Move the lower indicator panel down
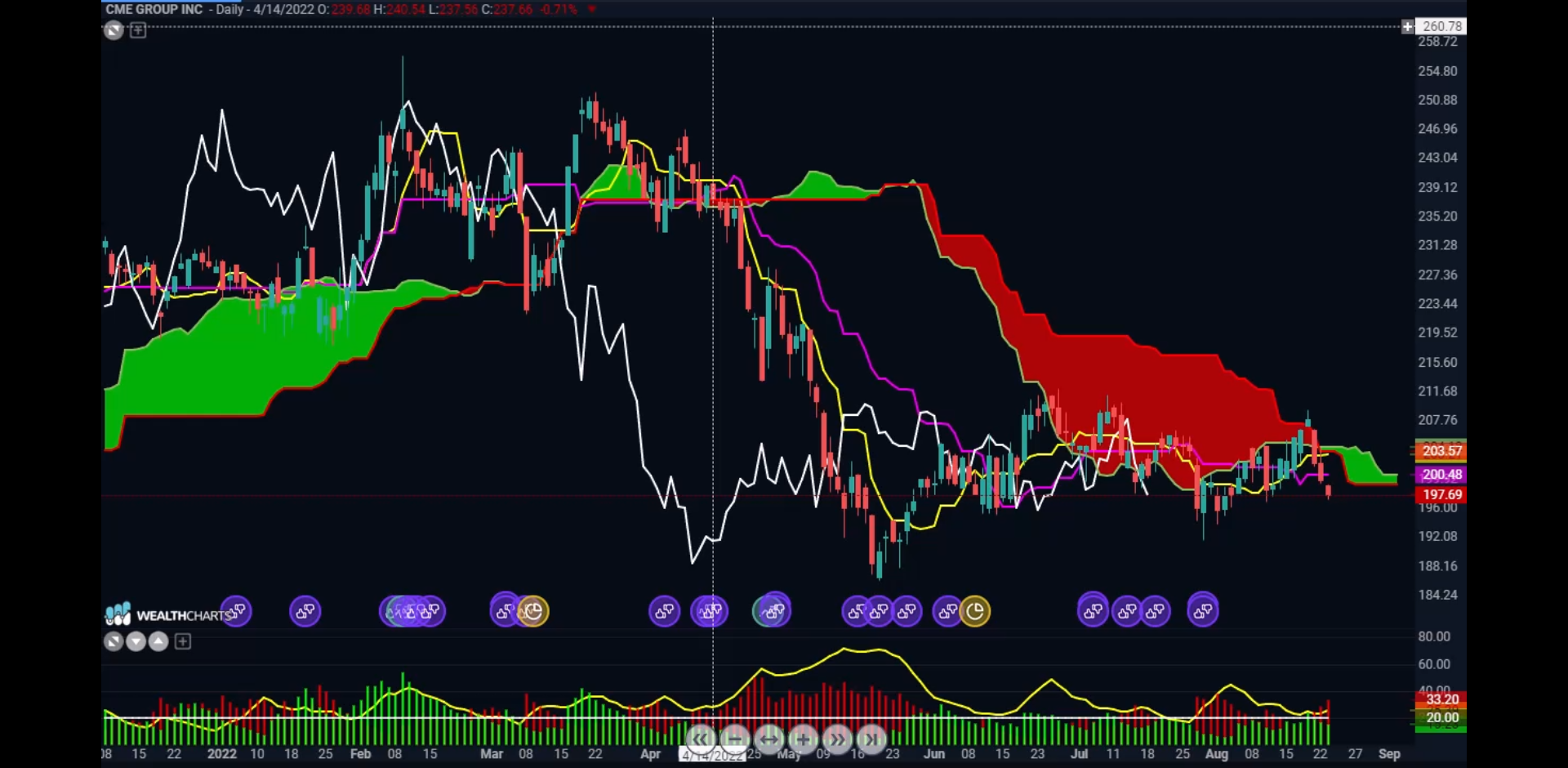The width and height of the screenshot is (1568, 768). tap(136, 642)
